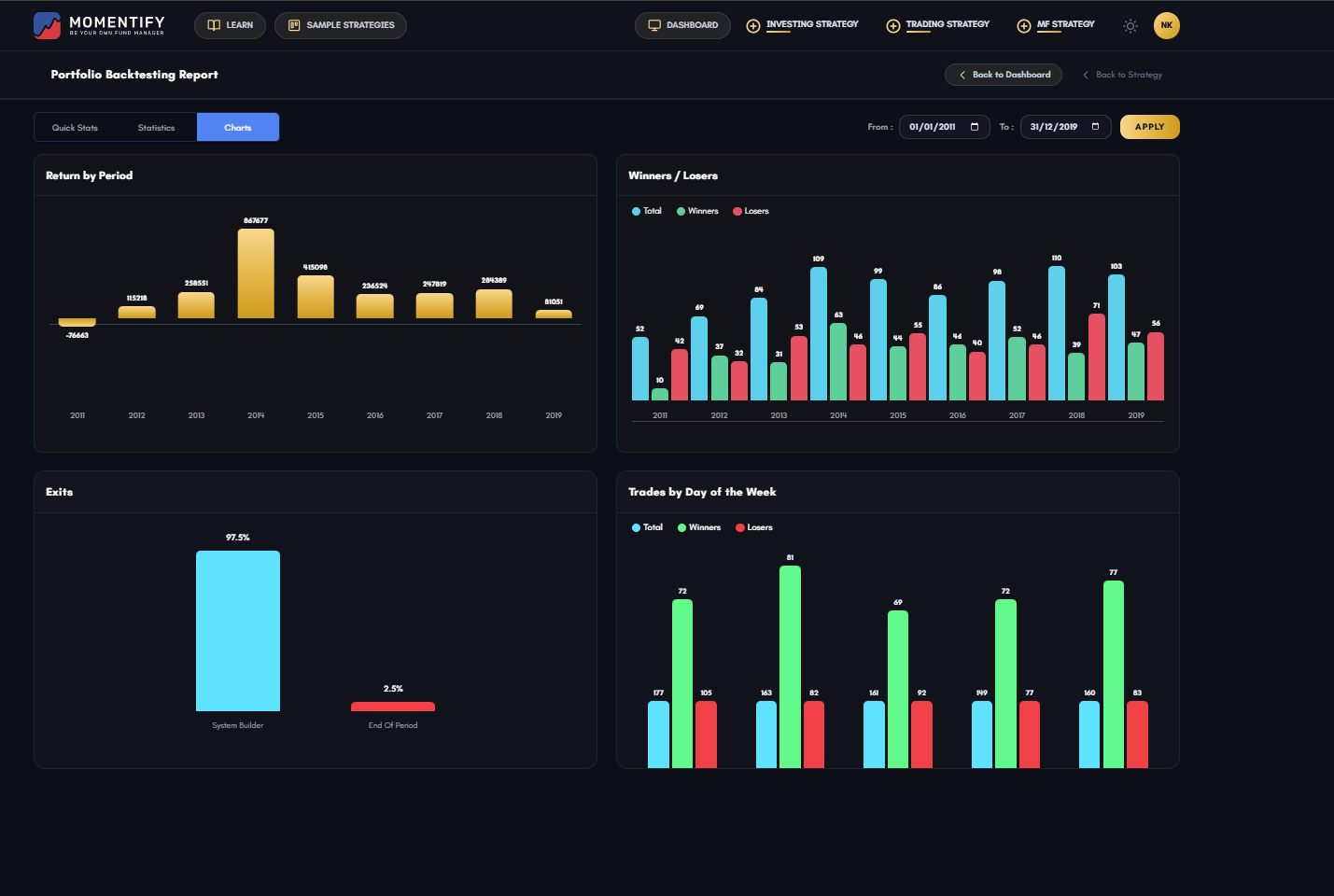Click the Exits chart title
This screenshot has height=896, width=1334.
60,492
